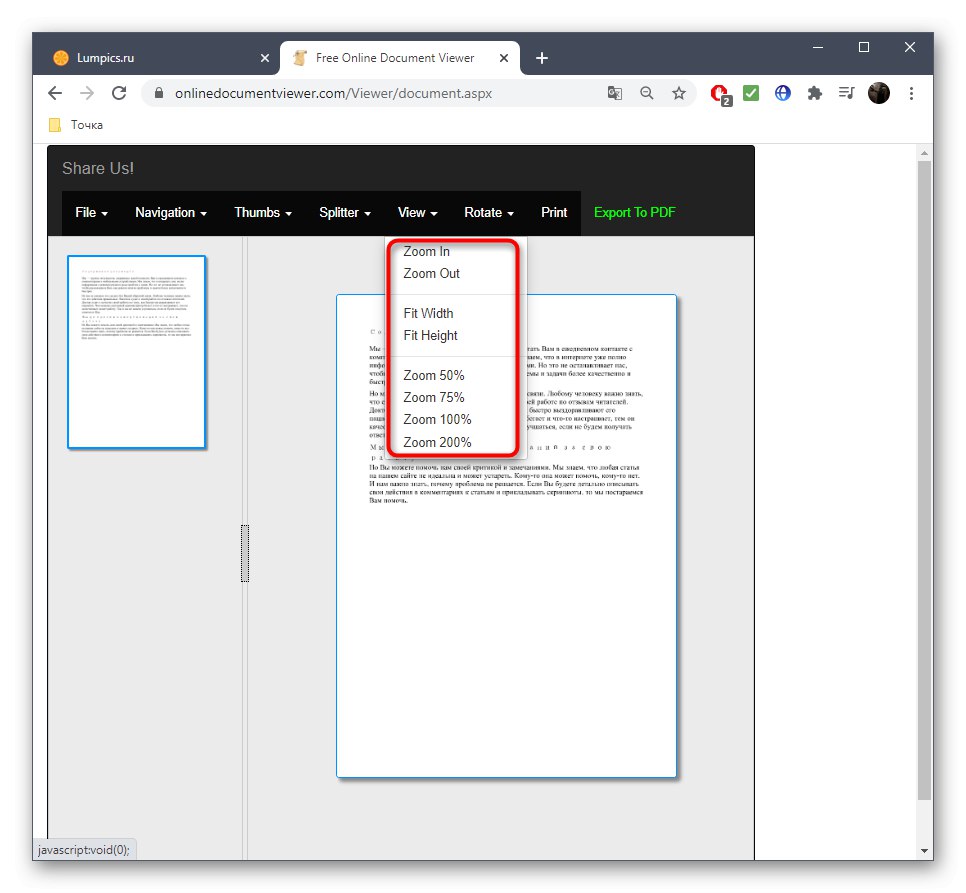Viewport: 966px width, 893px height.
Task: Choose Zoom Out from View menu
Action: (x=454, y=273)
